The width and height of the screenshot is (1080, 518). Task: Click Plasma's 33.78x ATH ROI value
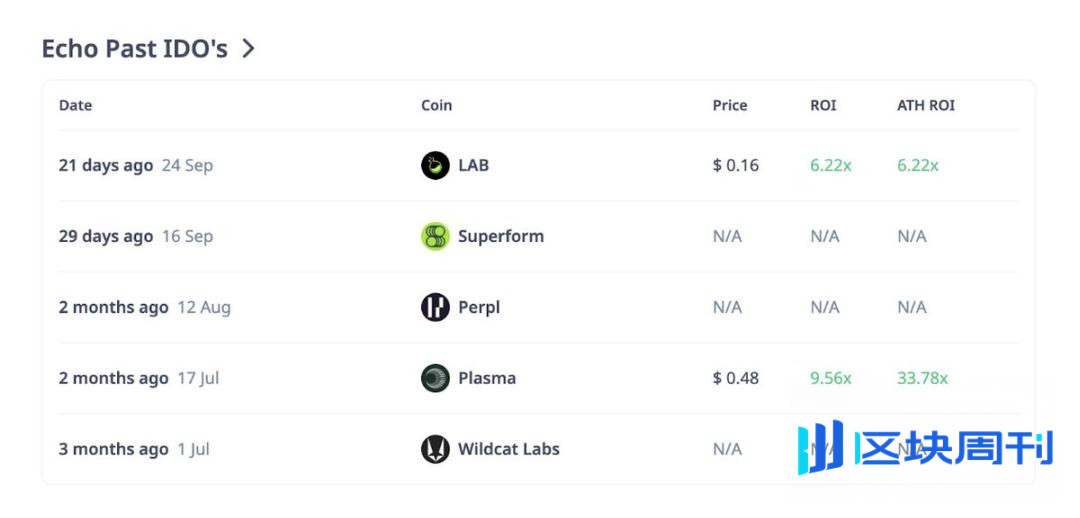click(x=922, y=378)
